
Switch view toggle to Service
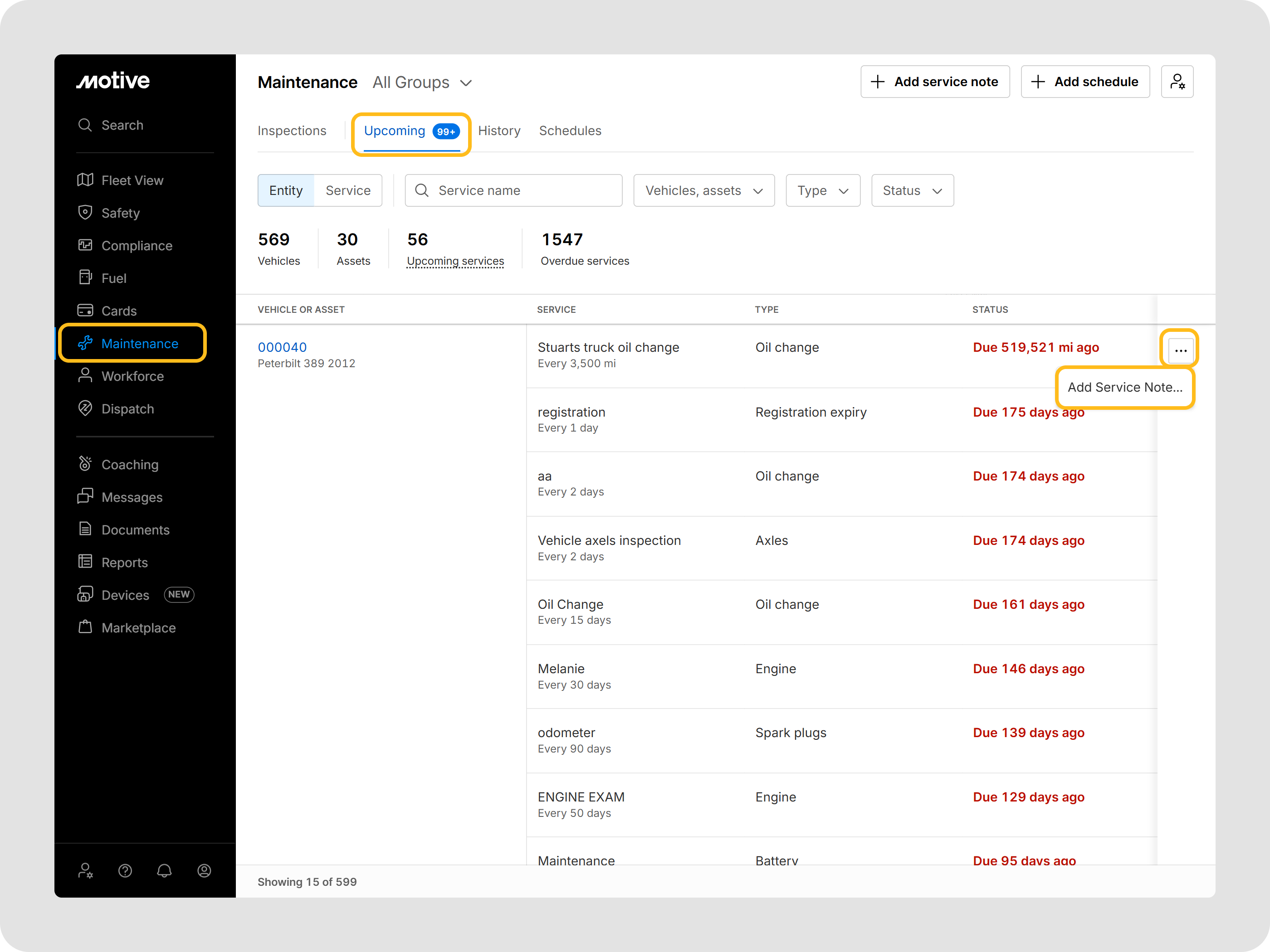(348, 190)
